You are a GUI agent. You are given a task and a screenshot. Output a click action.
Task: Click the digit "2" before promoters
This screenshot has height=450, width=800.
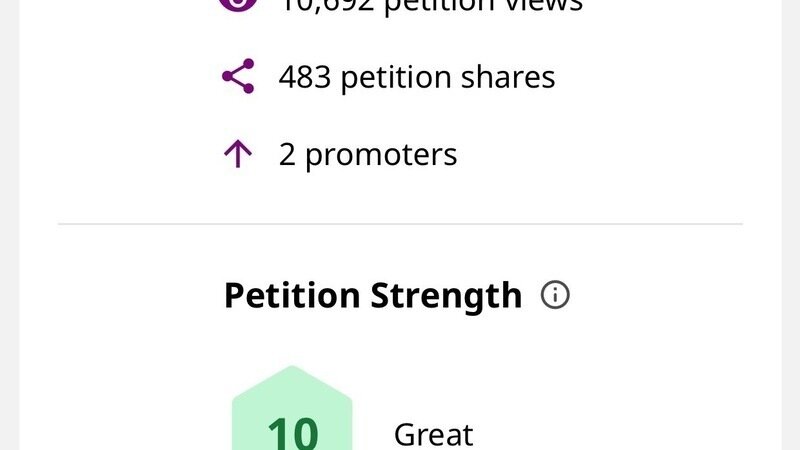point(287,154)
